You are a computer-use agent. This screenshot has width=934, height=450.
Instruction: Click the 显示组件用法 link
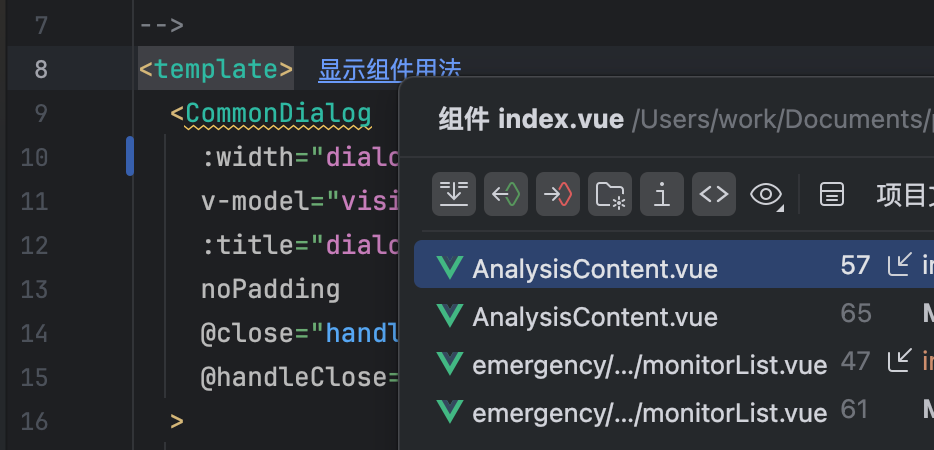click(389, 70)
